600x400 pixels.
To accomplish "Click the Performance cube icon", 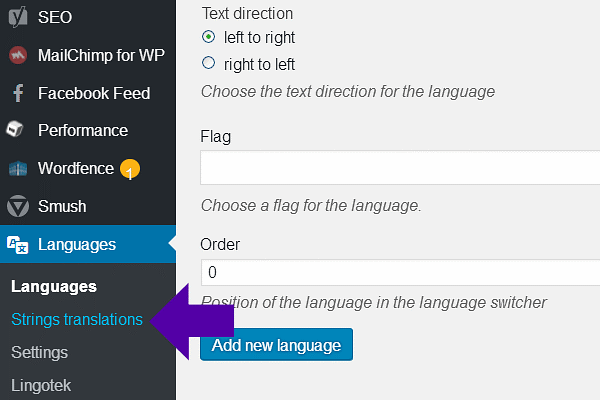I will pyautogui.click(x=17, y=130).
